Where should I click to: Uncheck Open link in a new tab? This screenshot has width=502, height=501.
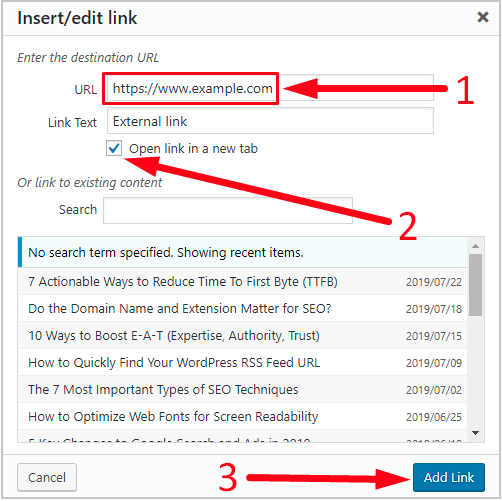click(114, 148)
